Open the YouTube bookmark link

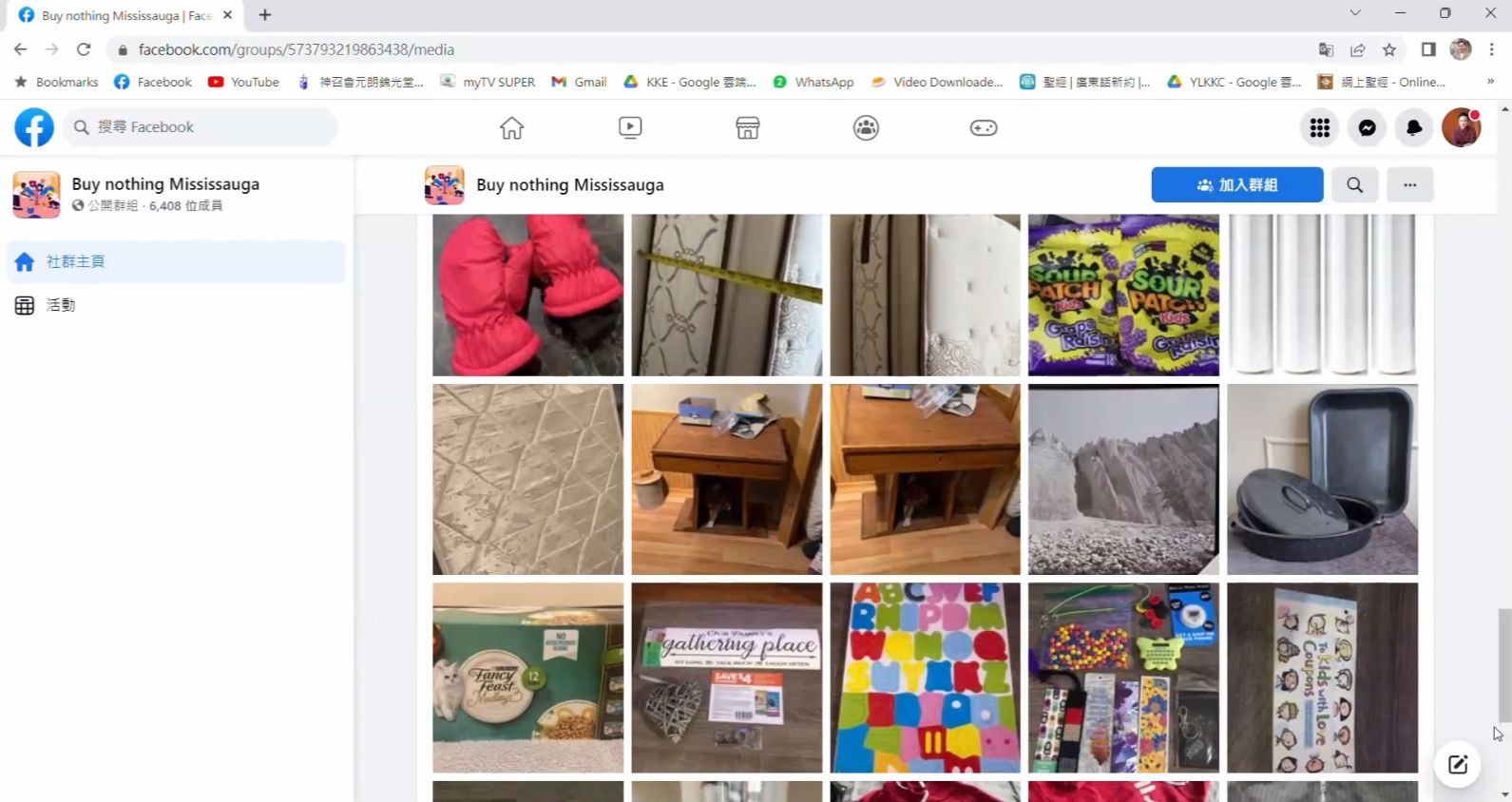pos(244,82)
